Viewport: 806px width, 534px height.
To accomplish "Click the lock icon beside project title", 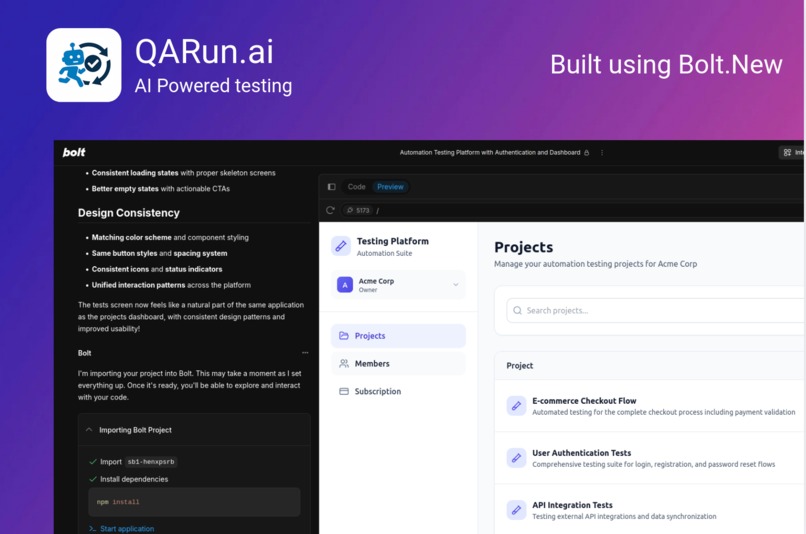I will point(587,153).
